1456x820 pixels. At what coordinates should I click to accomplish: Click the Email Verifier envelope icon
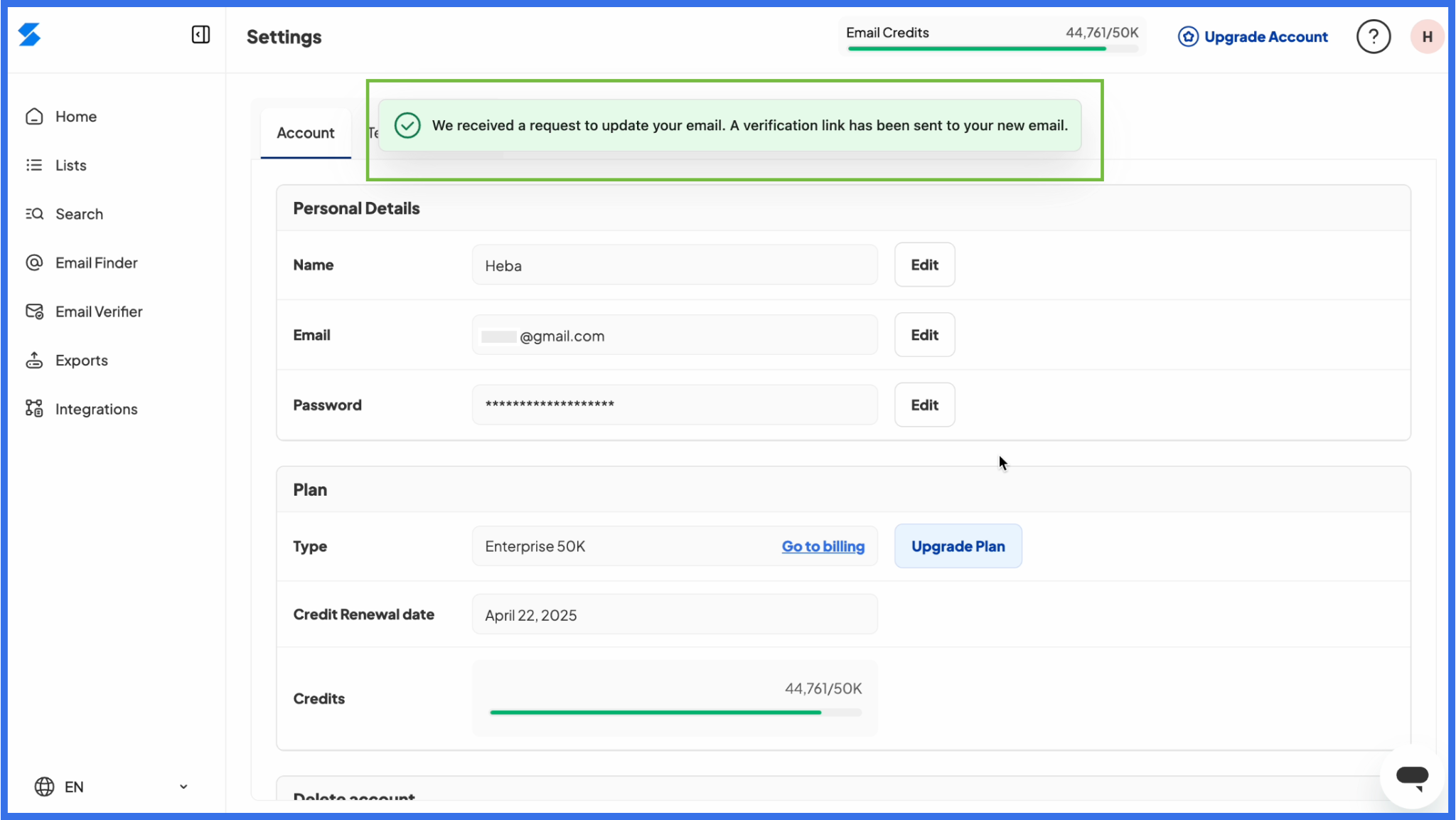(34, 312)
